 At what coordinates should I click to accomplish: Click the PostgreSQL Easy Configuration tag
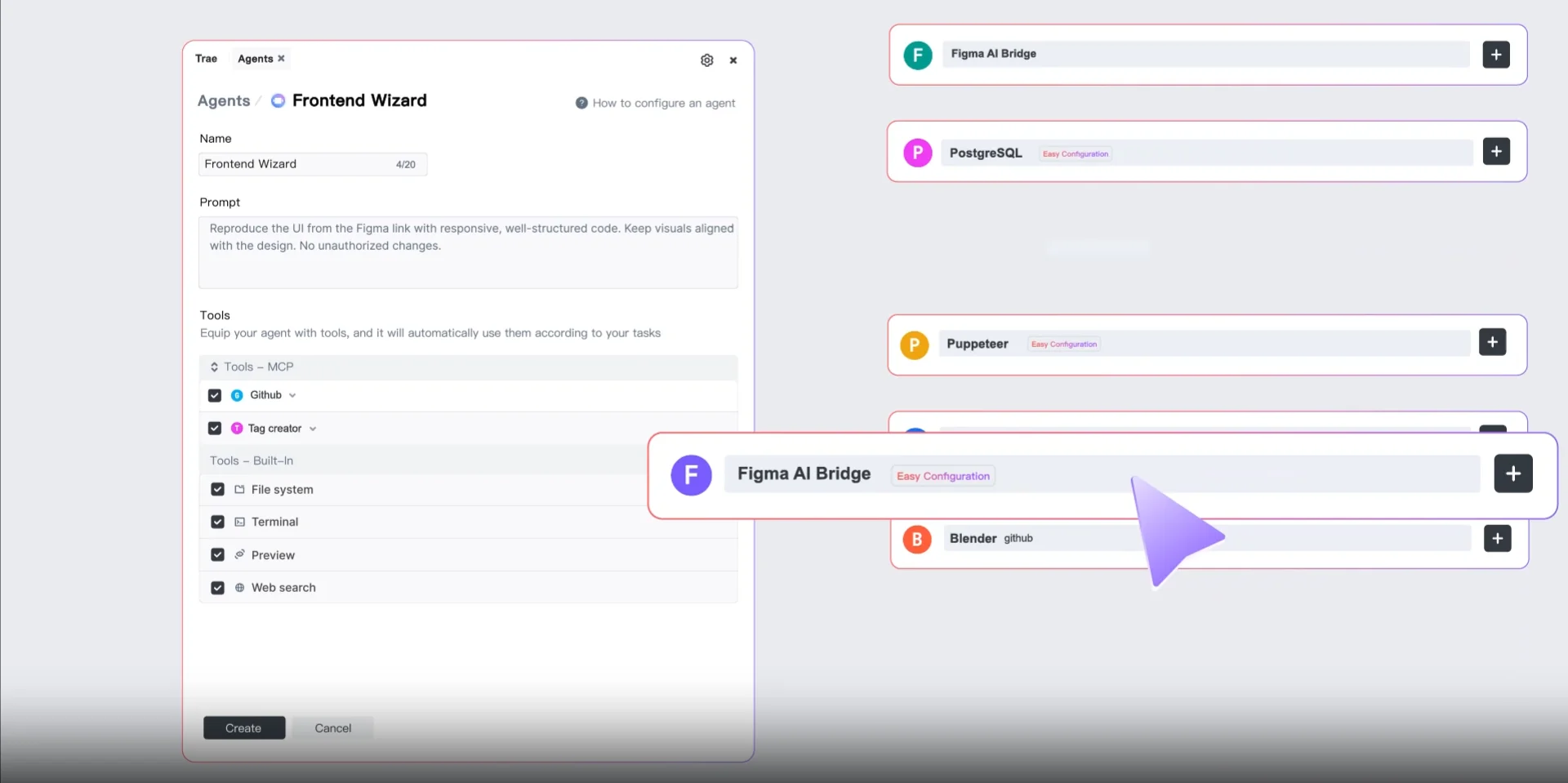[1076, 153]
